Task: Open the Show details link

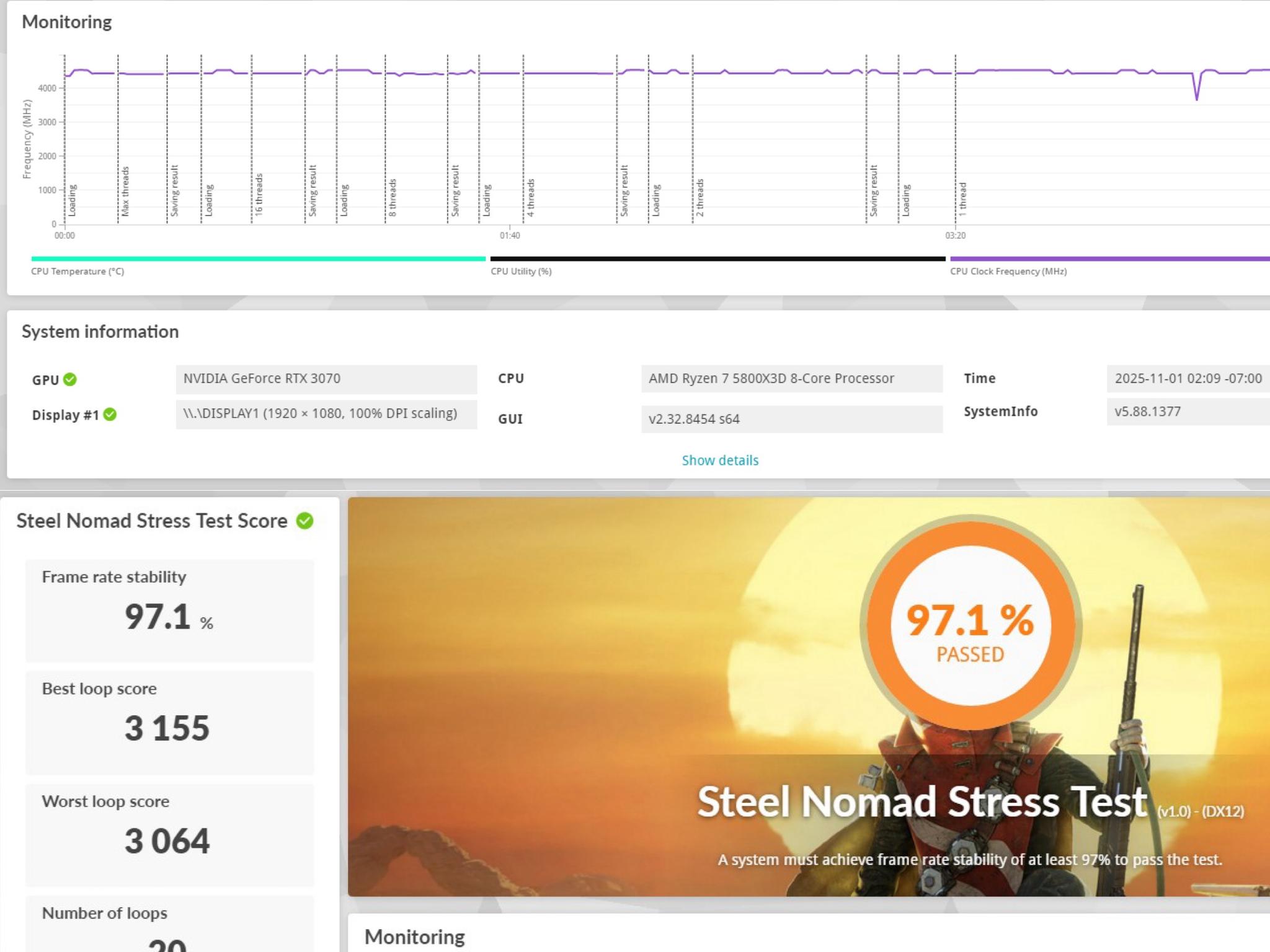Action: tap(720, 461)
